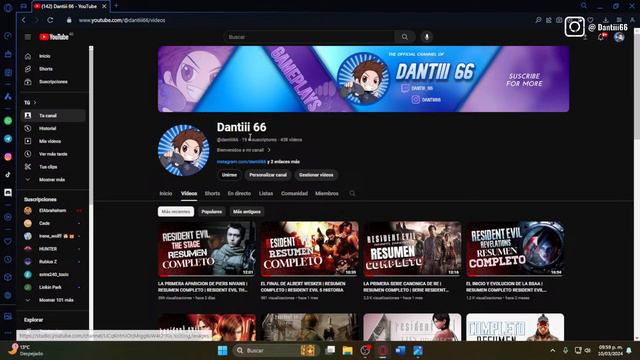640x360 pixels.
Task: Click Personalizar canal button
Action: pyautogui.click(x=268, y=175)
